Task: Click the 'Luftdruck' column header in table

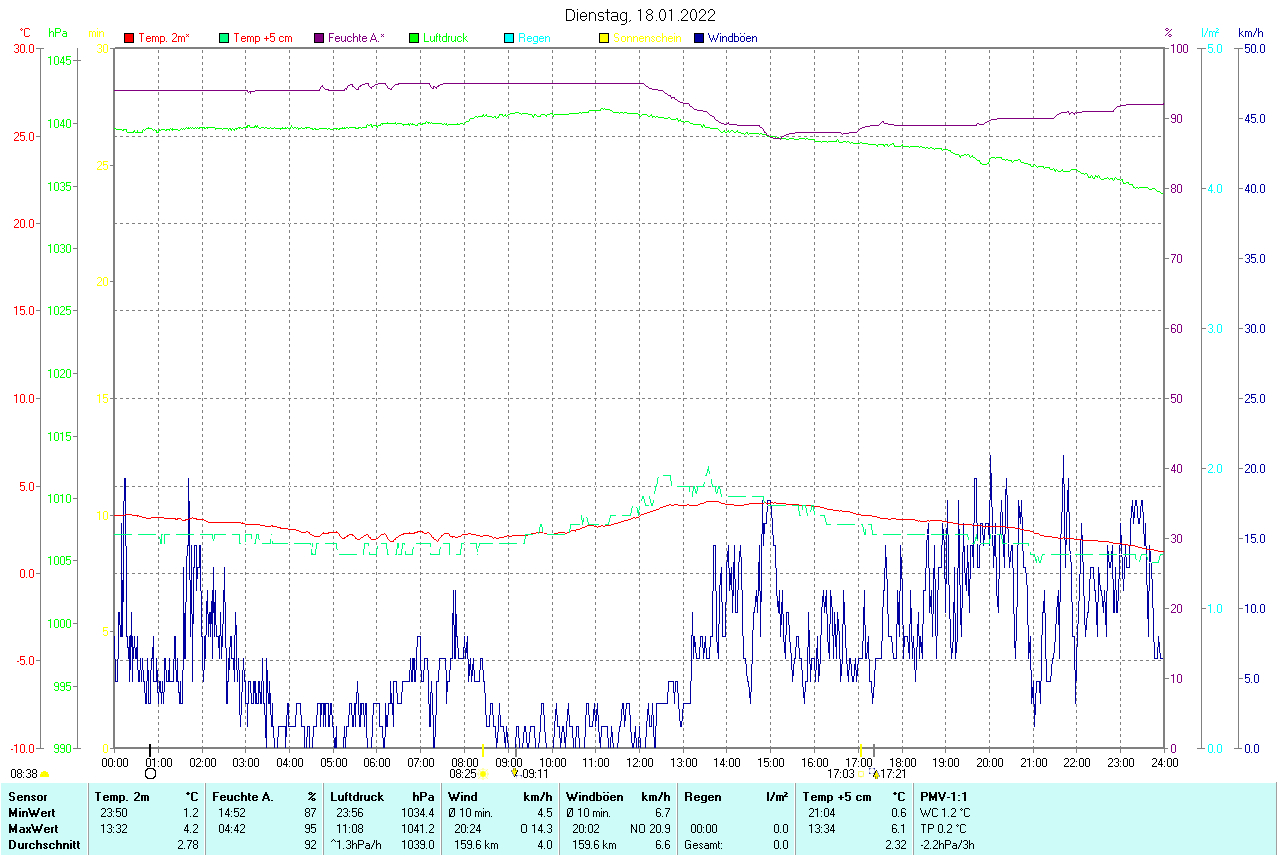Action: [x=357, y=797]
